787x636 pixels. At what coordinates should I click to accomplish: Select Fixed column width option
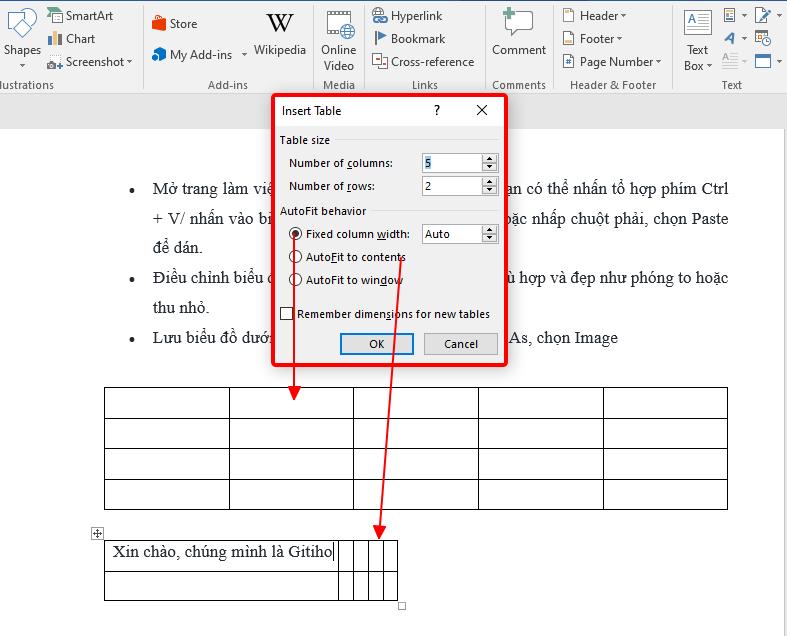point(296,234)
